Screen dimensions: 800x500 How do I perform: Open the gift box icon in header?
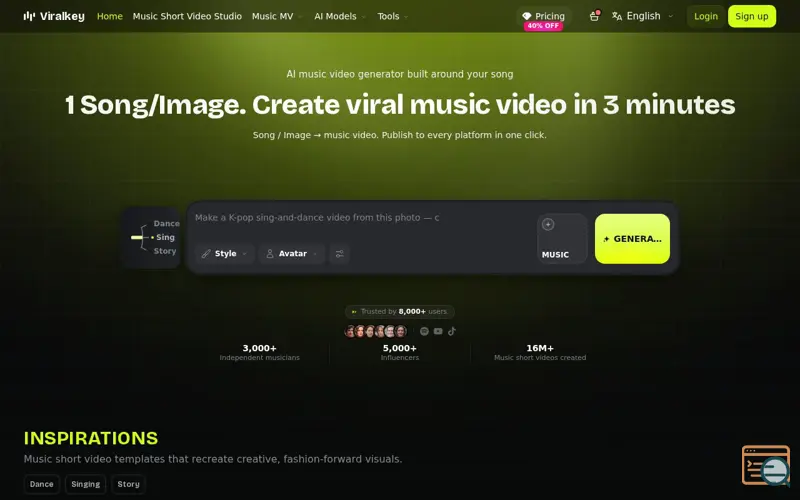click(594, 16)
